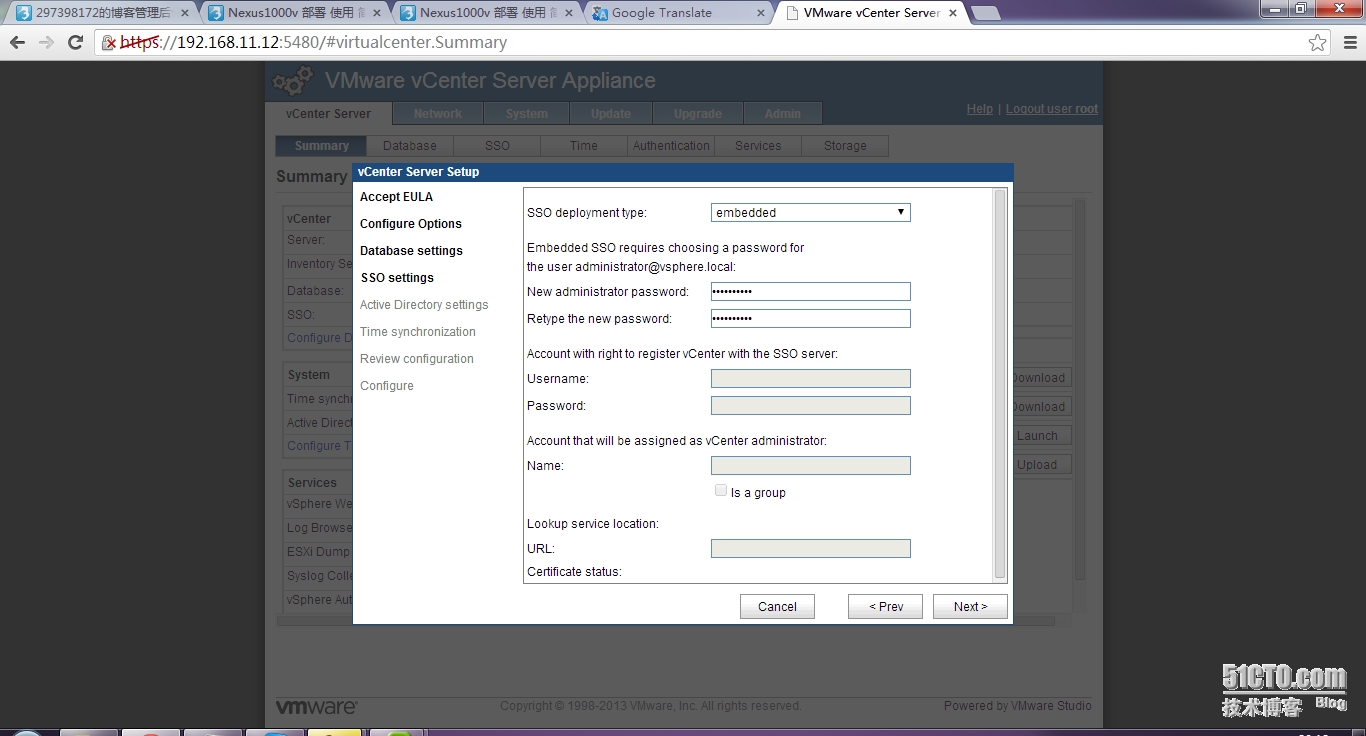Click the Upload button behind dialog
Screen dimensions: 1366x736
coord(1042,465)
